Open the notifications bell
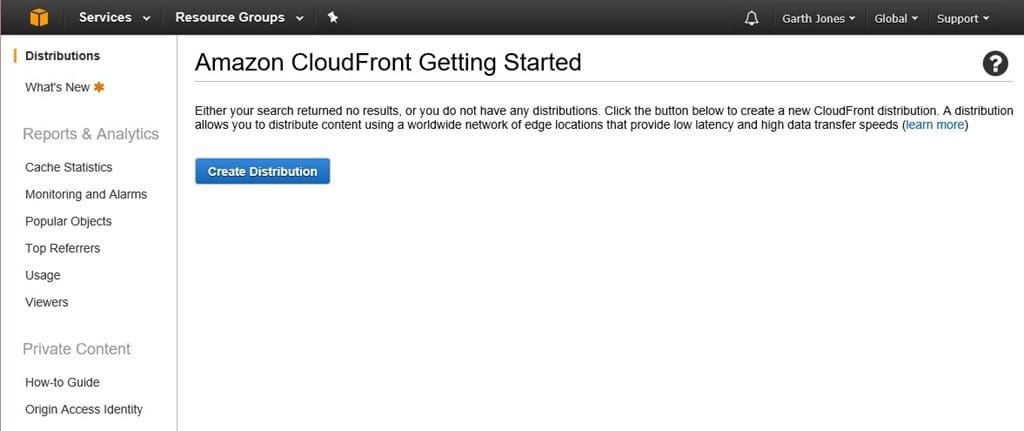1024x431 pixels. (x=752, y=18)
